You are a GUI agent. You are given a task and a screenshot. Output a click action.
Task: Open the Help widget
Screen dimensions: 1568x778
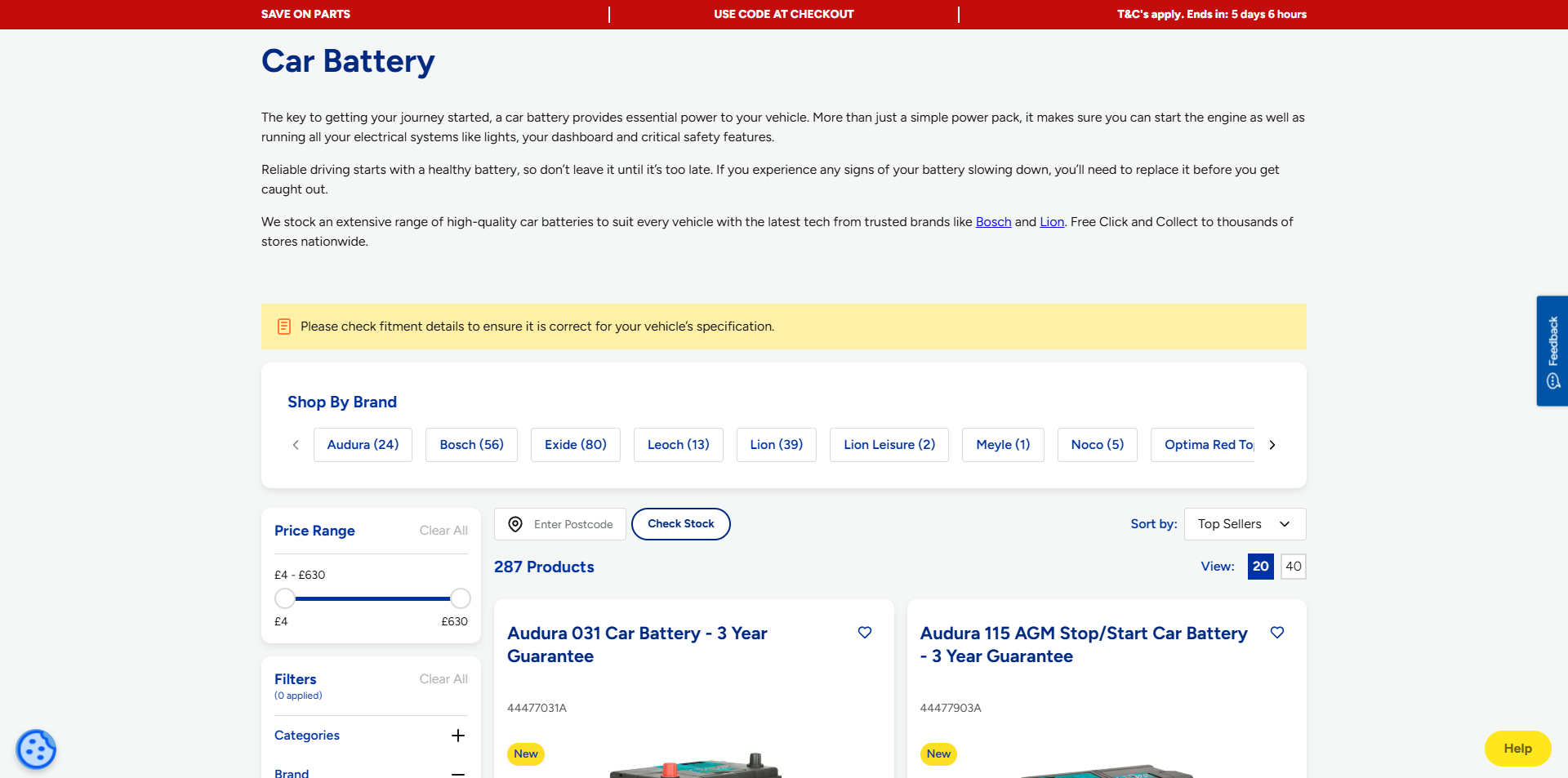click(x=1517, y=749)
